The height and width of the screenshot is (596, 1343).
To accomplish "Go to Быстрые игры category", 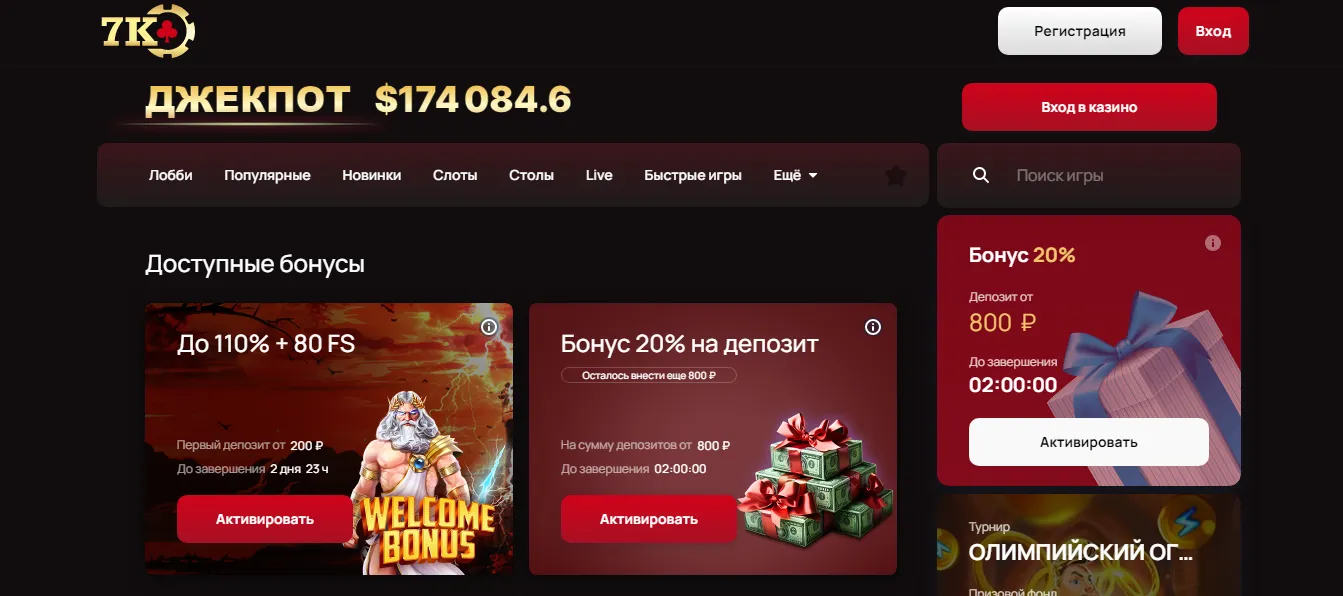I will (x=693, y=175).
